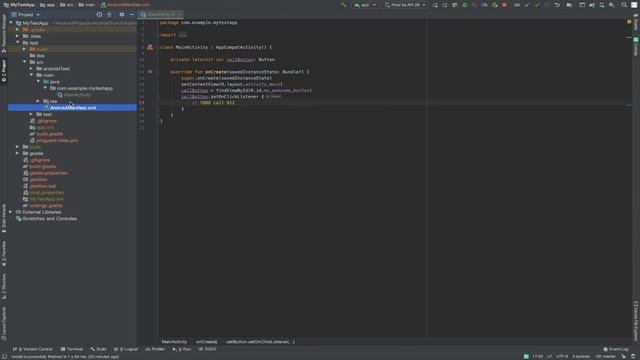Expand the .idea folder node
The width and height of the screenshot is (640, 360).
point(18,36)
